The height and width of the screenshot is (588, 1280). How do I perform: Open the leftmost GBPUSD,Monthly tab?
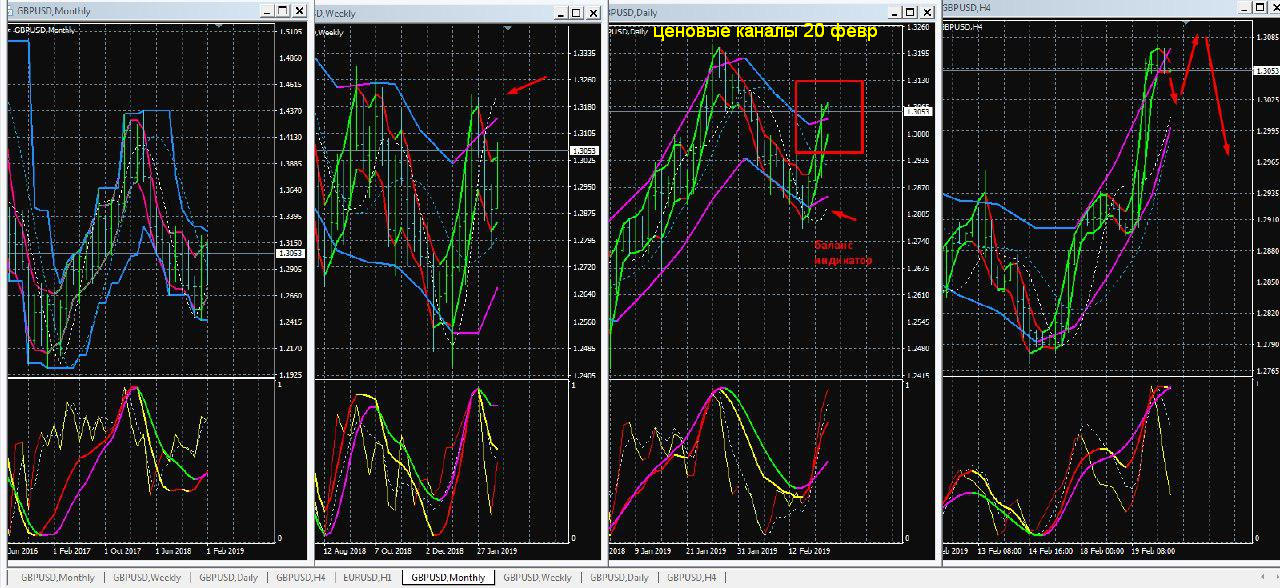[57, 577]
